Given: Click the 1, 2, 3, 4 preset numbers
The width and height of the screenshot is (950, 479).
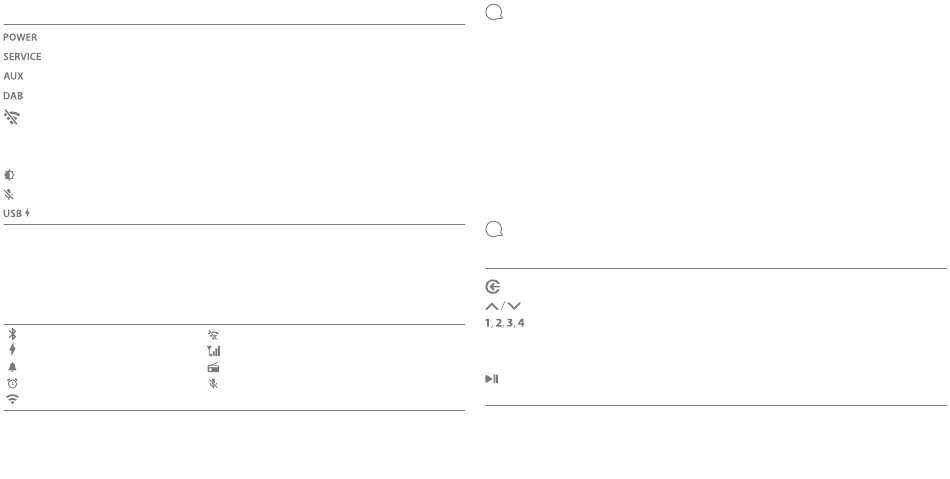Looking at the screenshot, I should click(505, 323).
